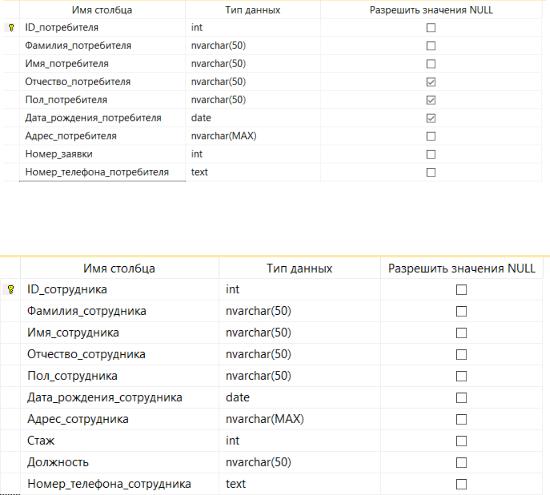
Task: Uncheck Allow NULL for Пол_потребителя
Action: point(431,100)
